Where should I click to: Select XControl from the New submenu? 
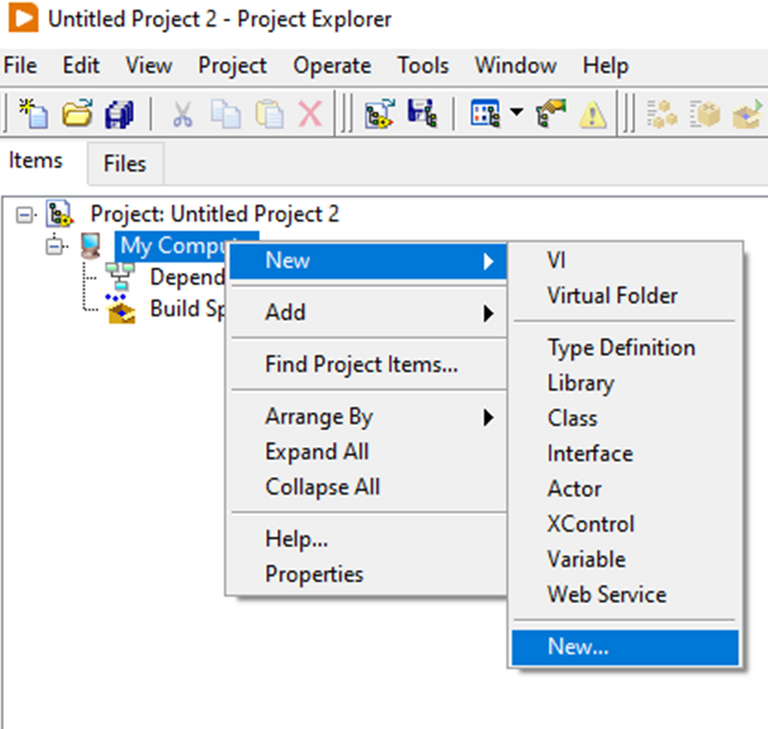pyautogui.click(x=625, y=524)
